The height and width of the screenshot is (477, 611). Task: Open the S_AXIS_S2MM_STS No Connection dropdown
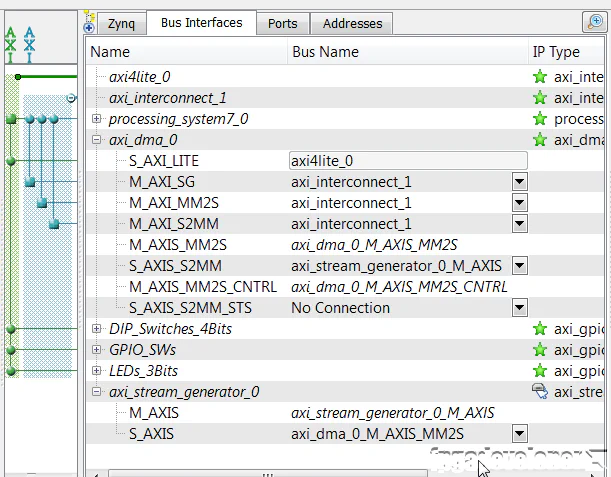click(x=519, y=308)
